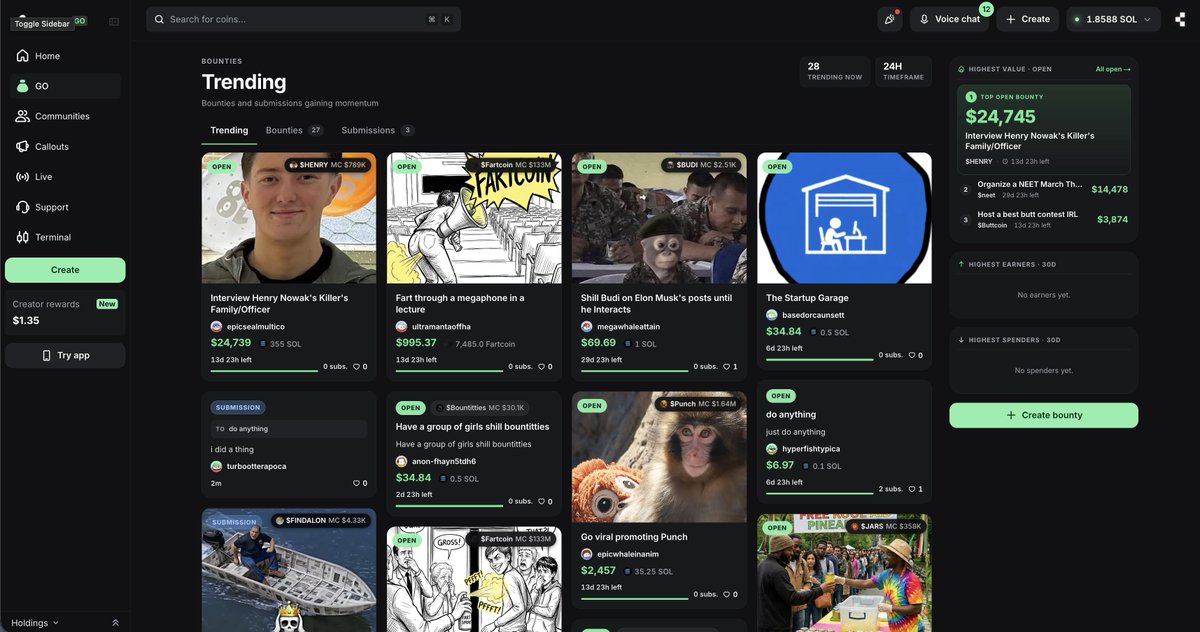1200x632 pixels.
Task: Like The Startup Garage bounty
Action: [915, 355]
